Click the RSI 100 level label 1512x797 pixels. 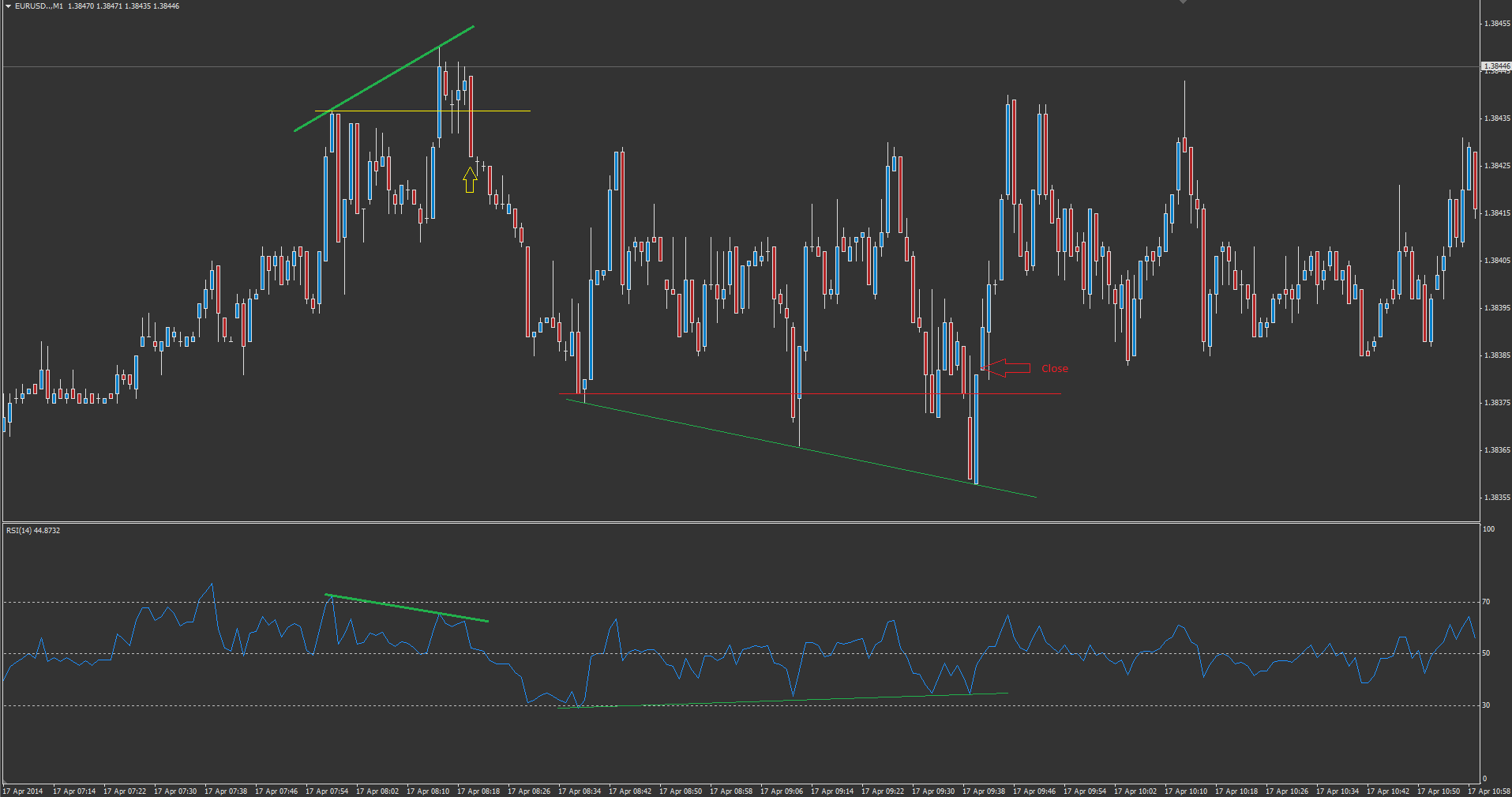click(1488, 529)
